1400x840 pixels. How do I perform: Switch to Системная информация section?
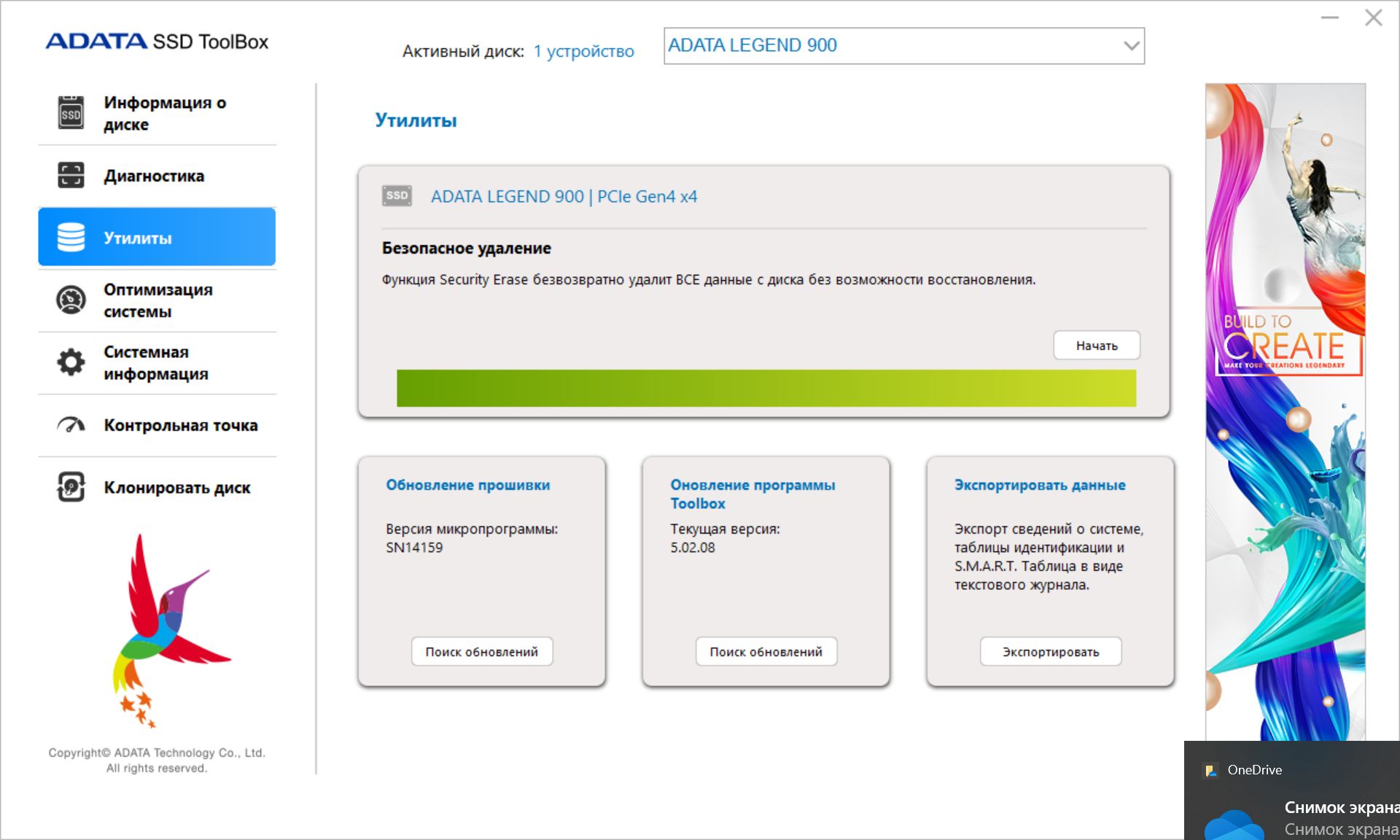157,363
